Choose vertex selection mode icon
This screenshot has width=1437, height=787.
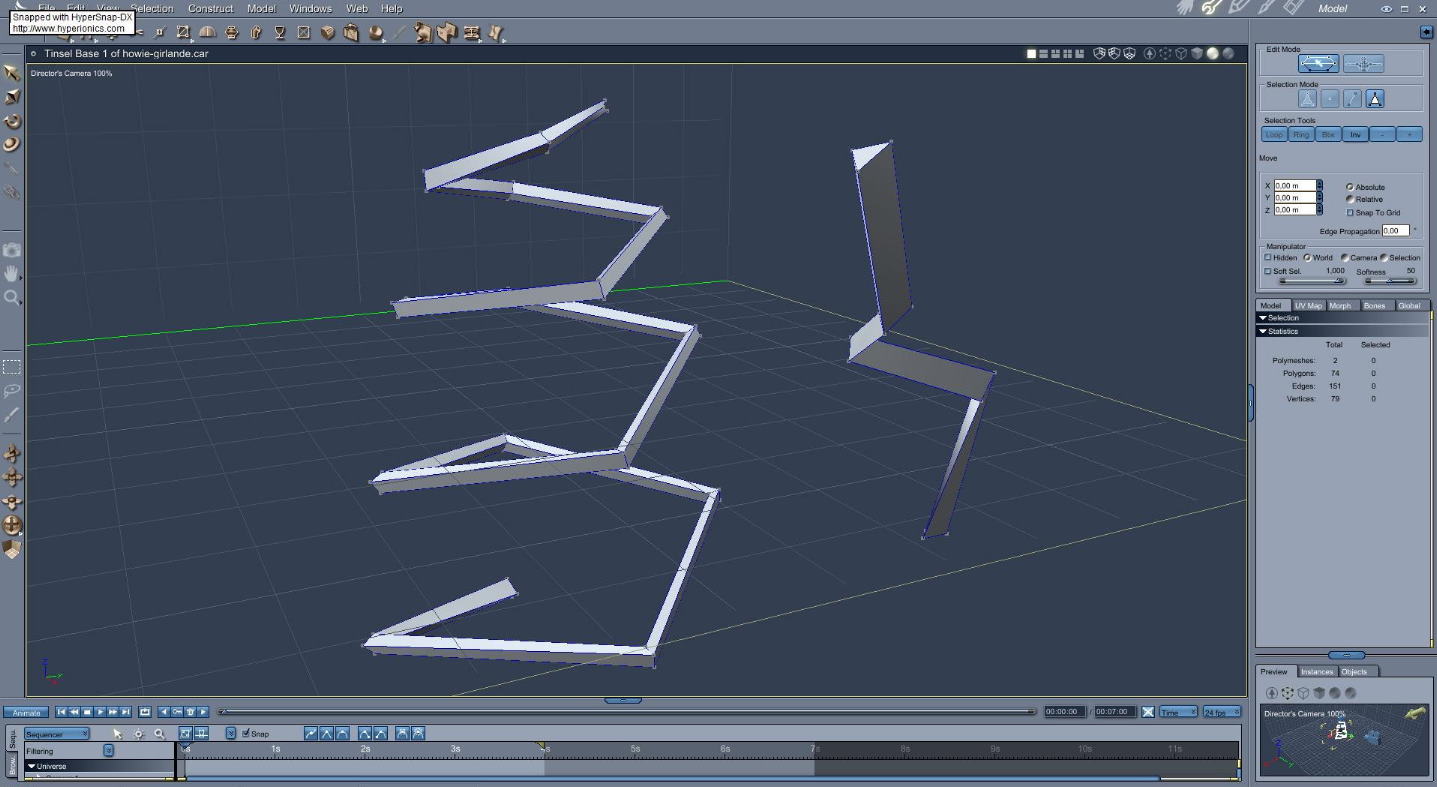tap(1330, 98)
